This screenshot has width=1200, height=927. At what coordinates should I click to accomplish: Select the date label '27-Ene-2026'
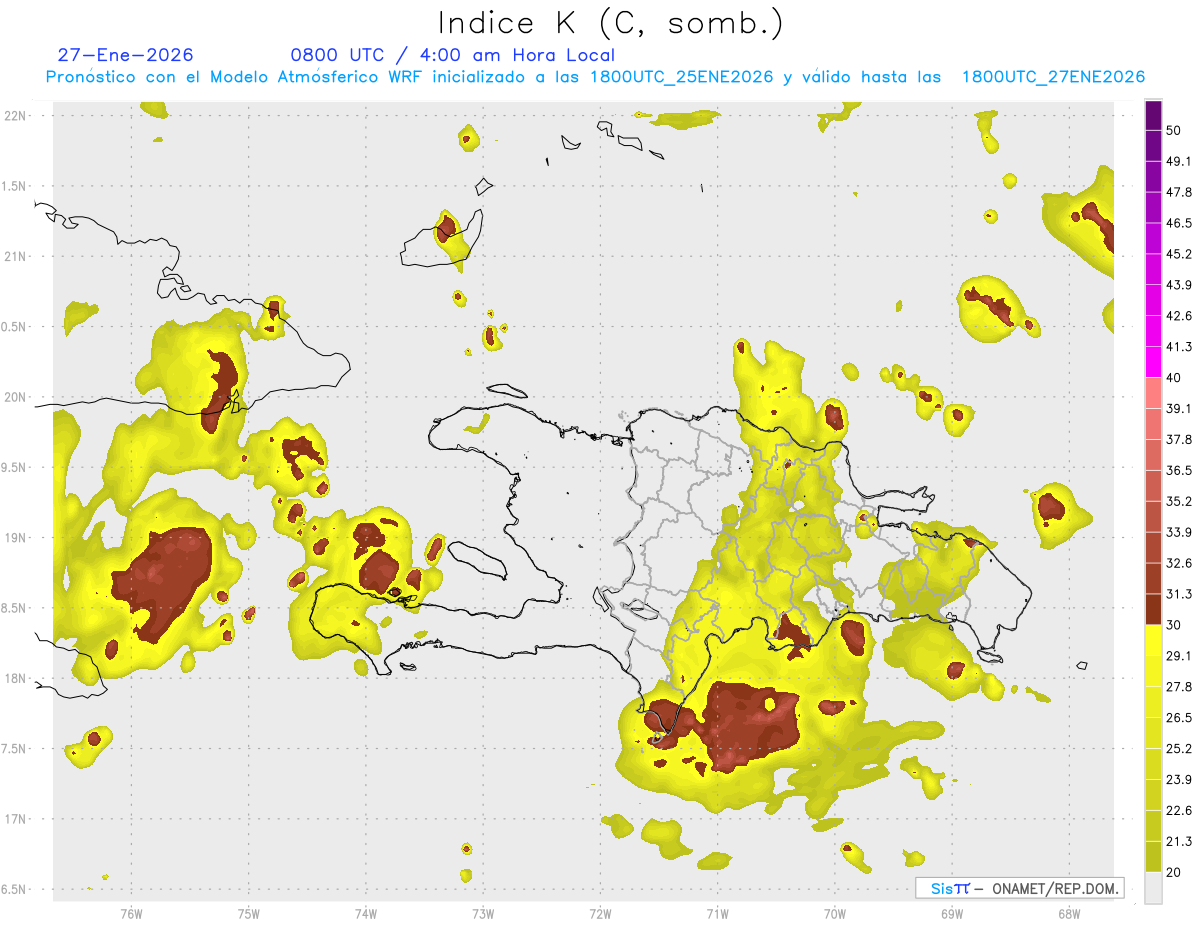tap(125, 55)
